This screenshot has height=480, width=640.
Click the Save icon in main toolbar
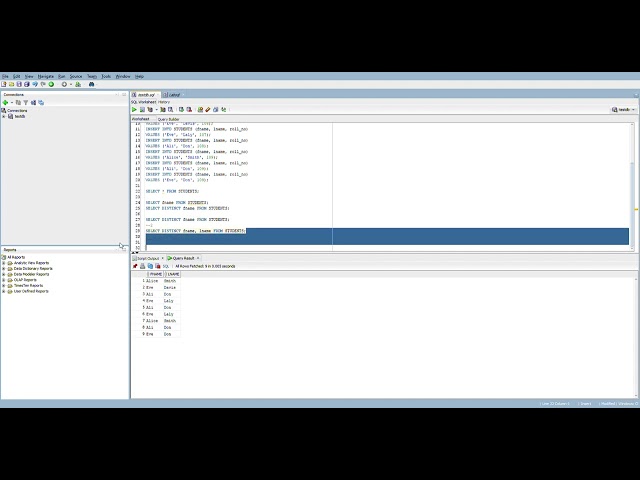coord(19,84)
